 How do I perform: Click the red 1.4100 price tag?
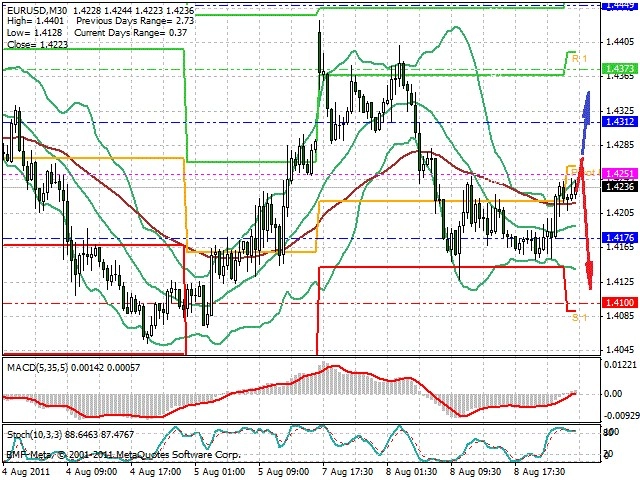click(620, 302)
